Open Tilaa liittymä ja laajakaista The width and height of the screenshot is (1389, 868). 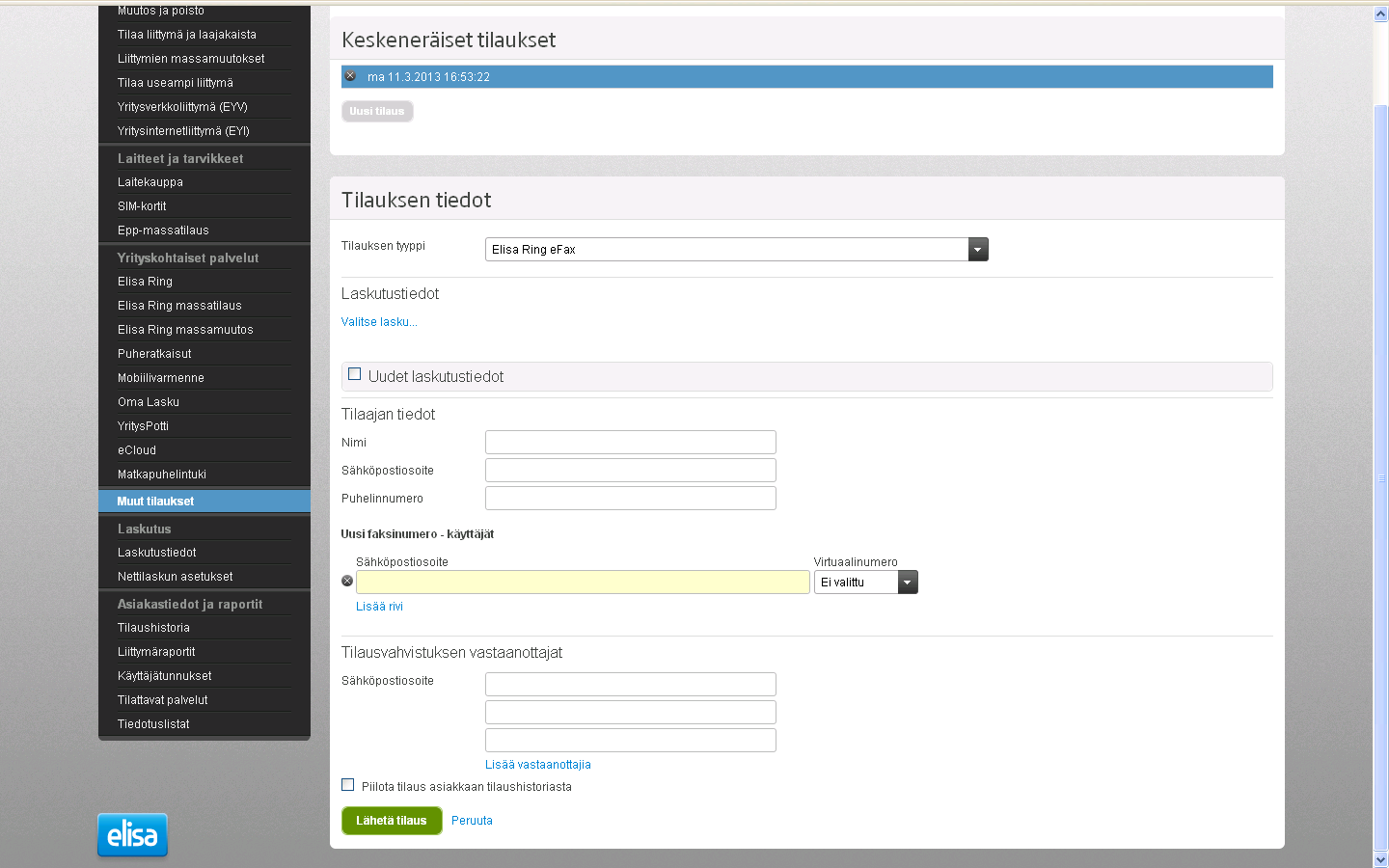[x=187, y=35]
